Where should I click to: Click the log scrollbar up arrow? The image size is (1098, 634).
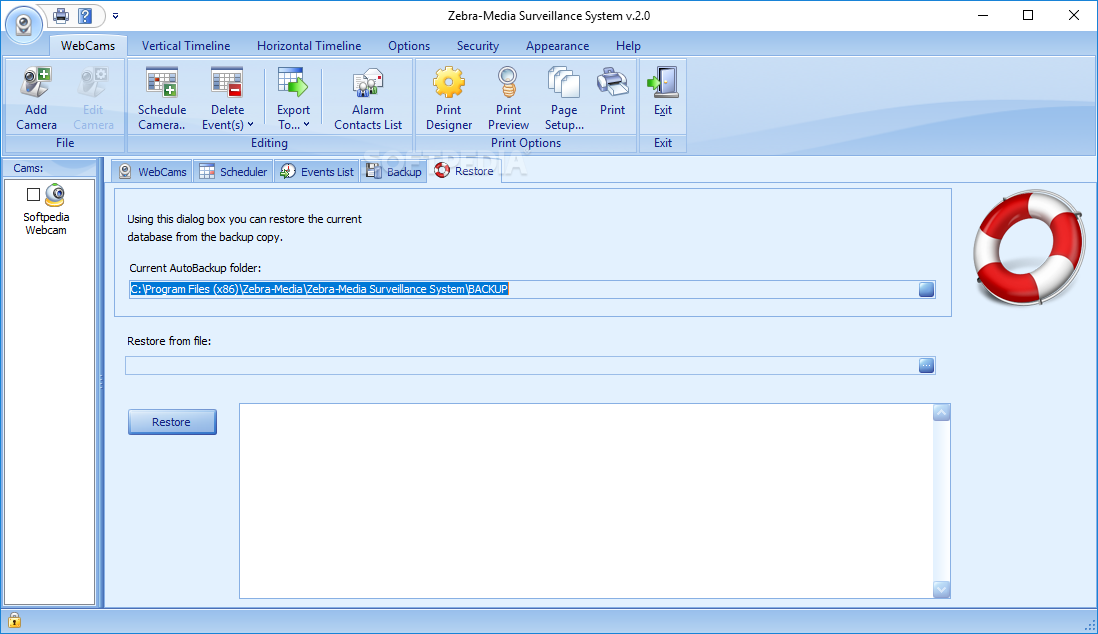coord(941,413)
